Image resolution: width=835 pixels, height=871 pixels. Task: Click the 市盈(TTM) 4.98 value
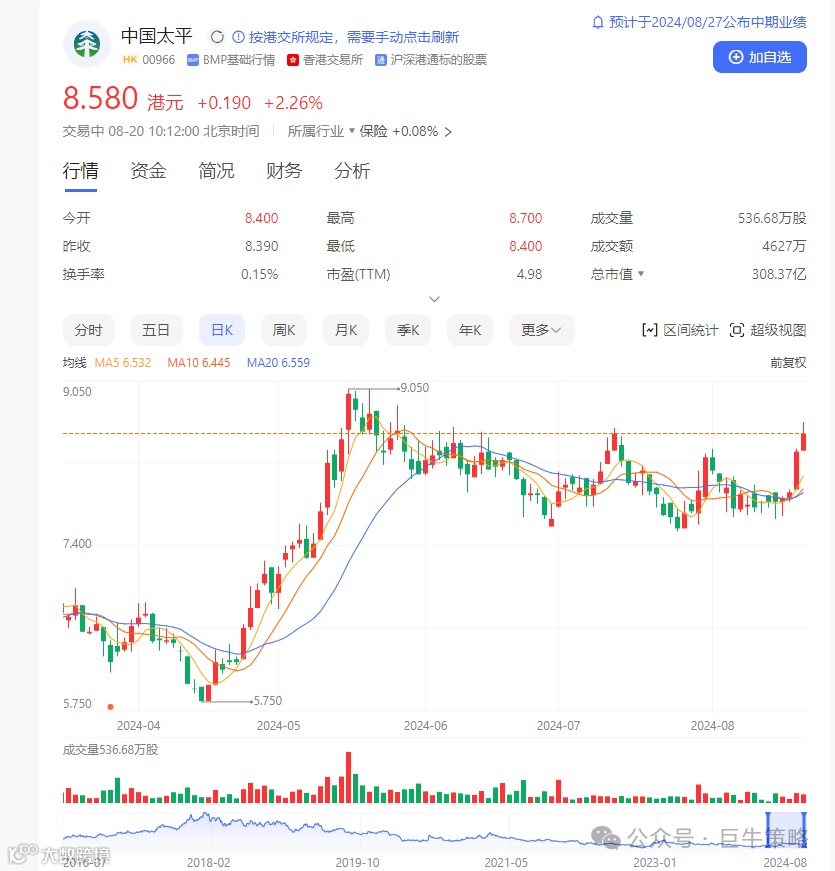[x=529, y=274]
